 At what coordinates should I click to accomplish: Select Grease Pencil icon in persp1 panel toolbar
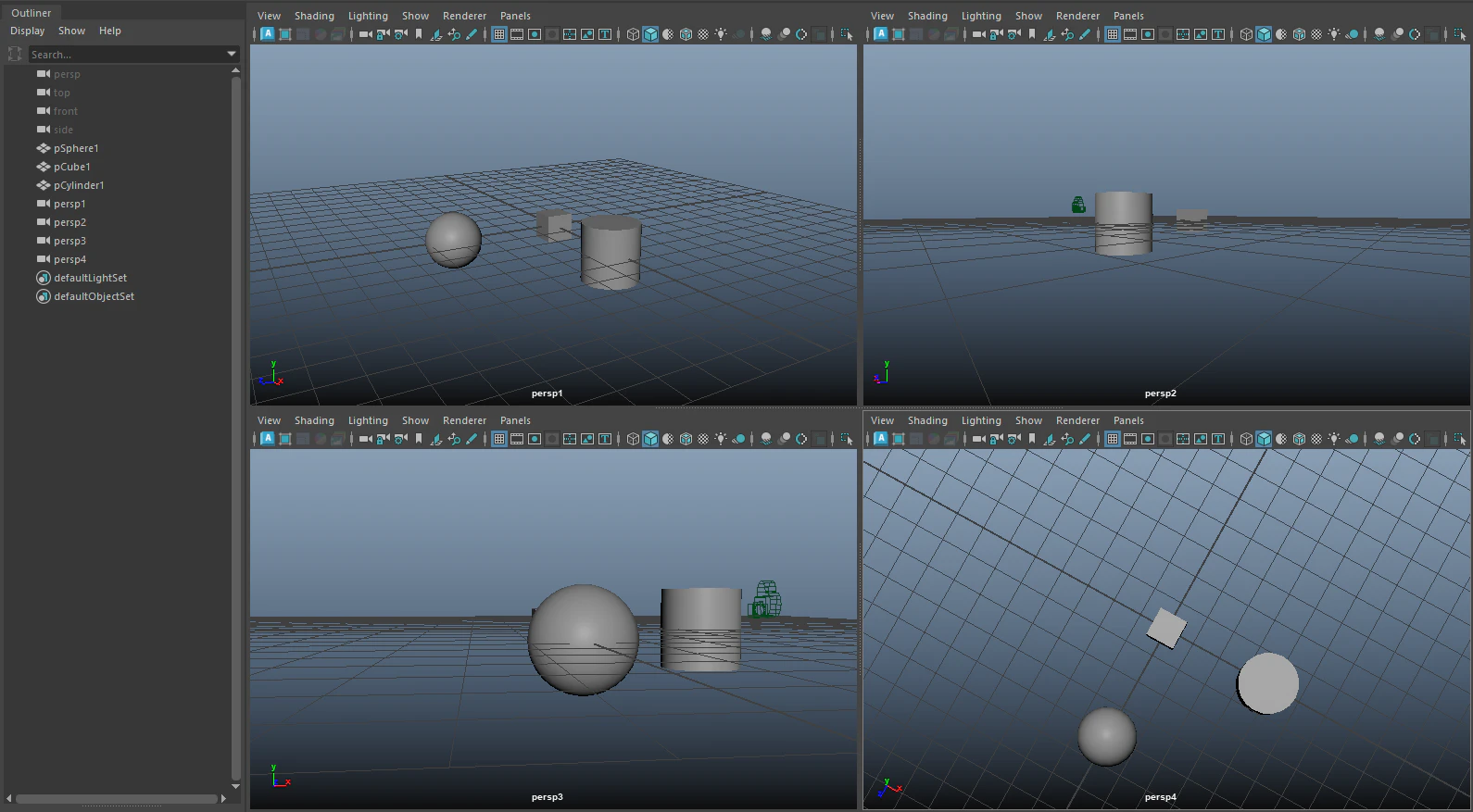click(x=472, y=34)
